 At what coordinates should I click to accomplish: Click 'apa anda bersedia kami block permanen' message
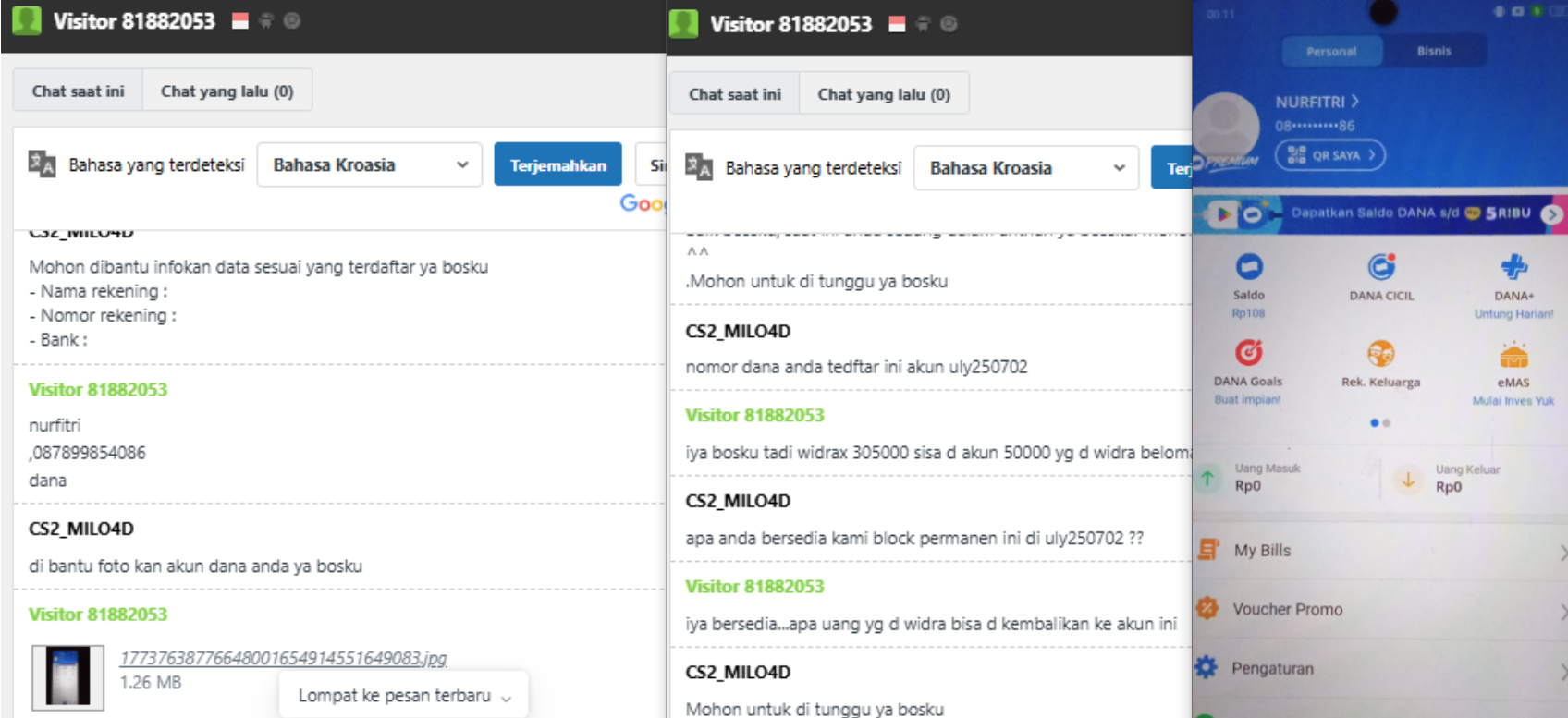914,538
